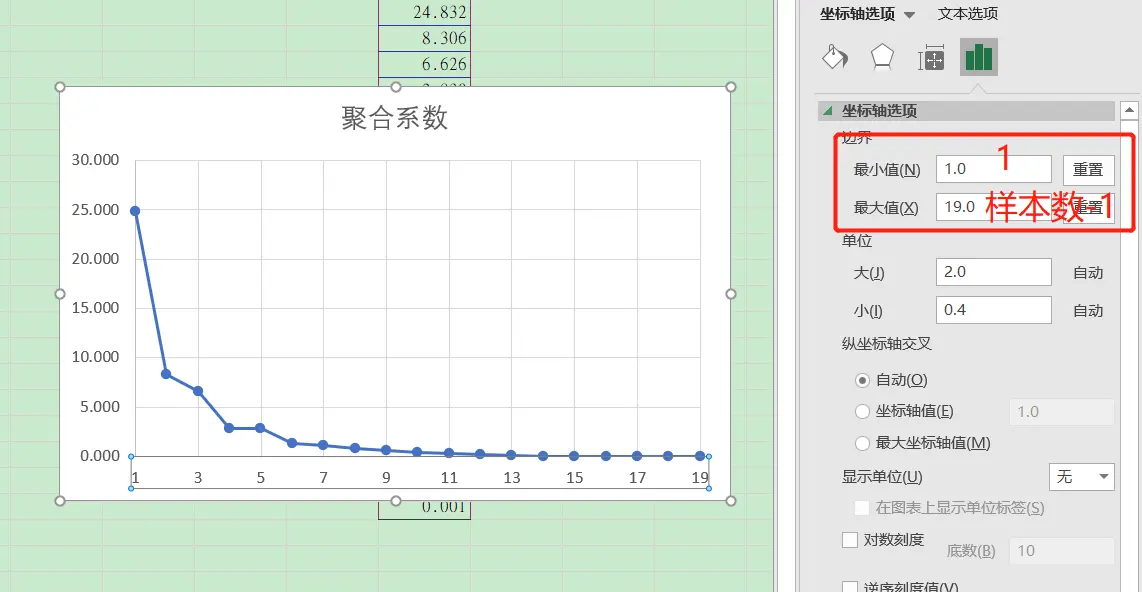The height and width of the screenshot is (592, 1142).
Task: Click the 最大值(X) input field
Action: [993, 207]
